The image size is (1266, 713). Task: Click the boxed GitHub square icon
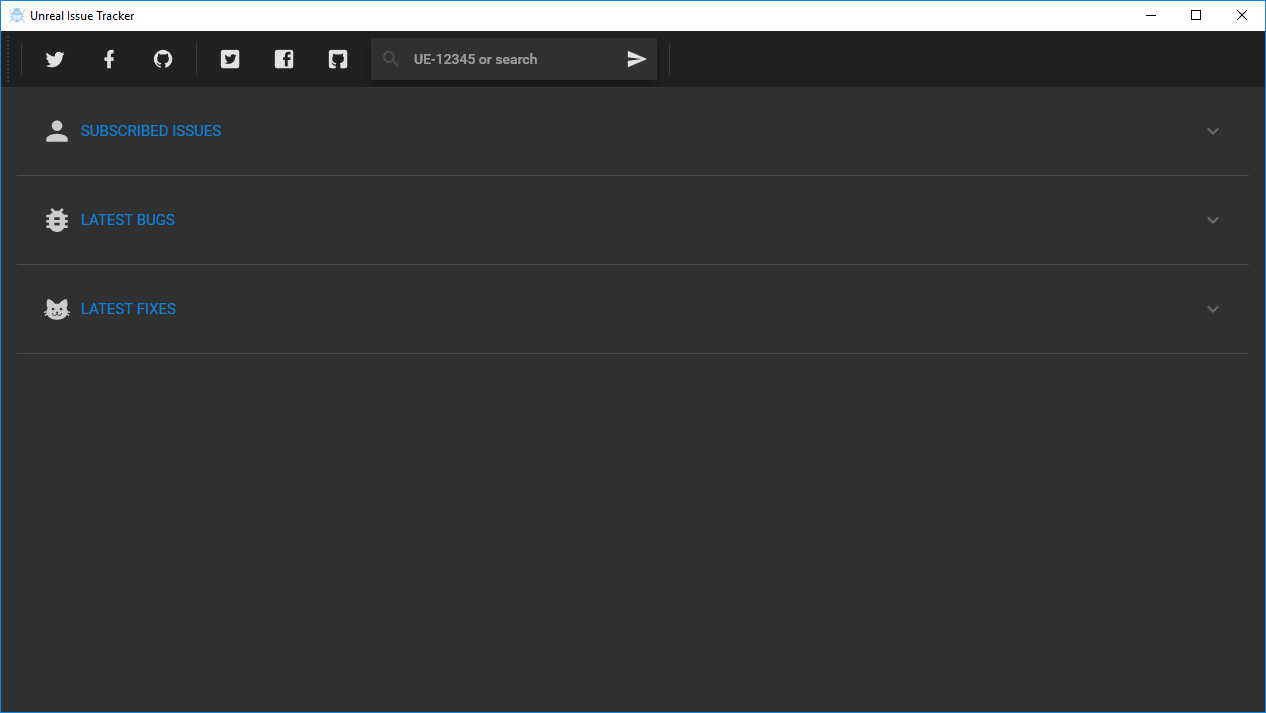tap(338, 59)
